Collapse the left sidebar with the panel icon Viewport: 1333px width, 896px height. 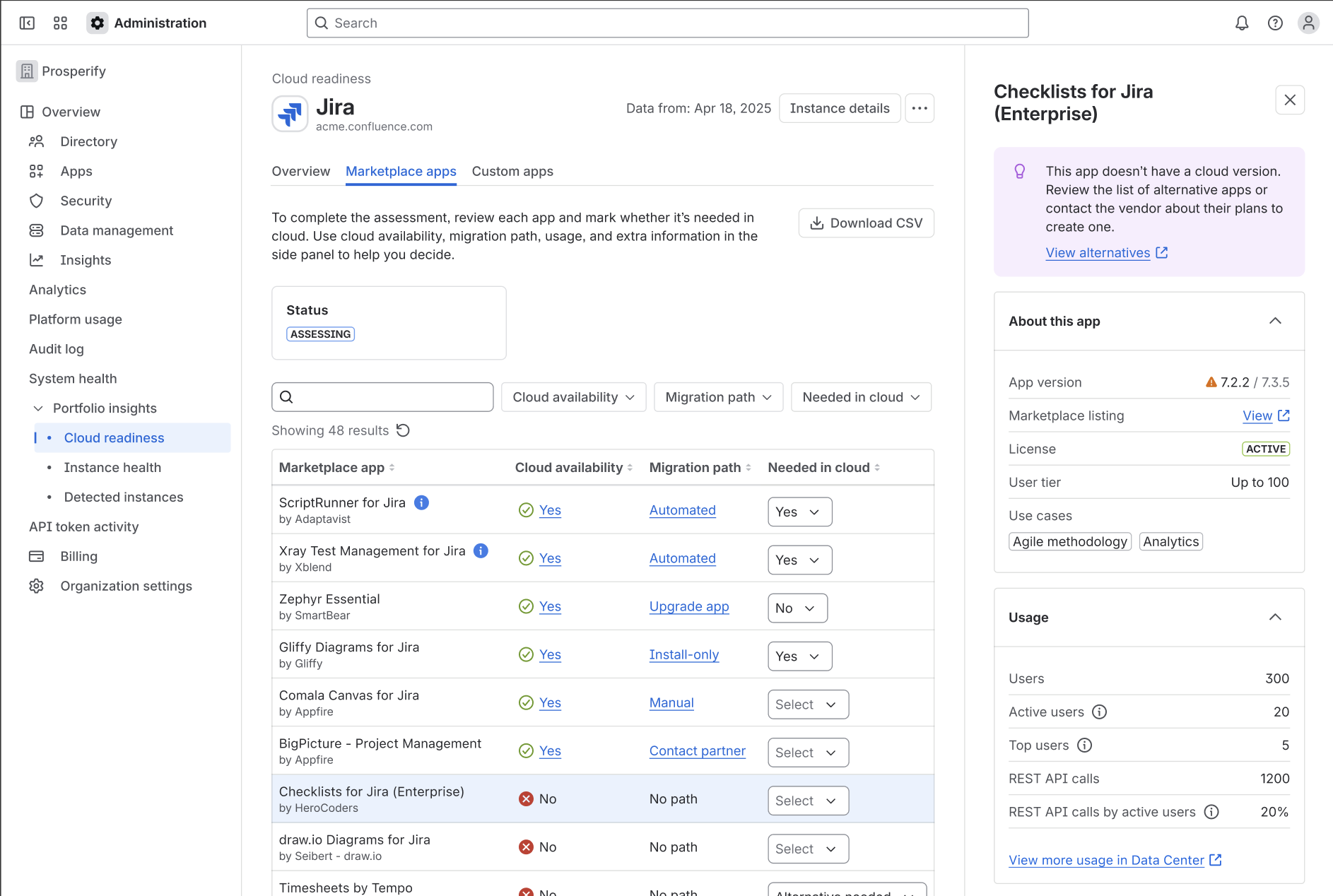(27, 23)
